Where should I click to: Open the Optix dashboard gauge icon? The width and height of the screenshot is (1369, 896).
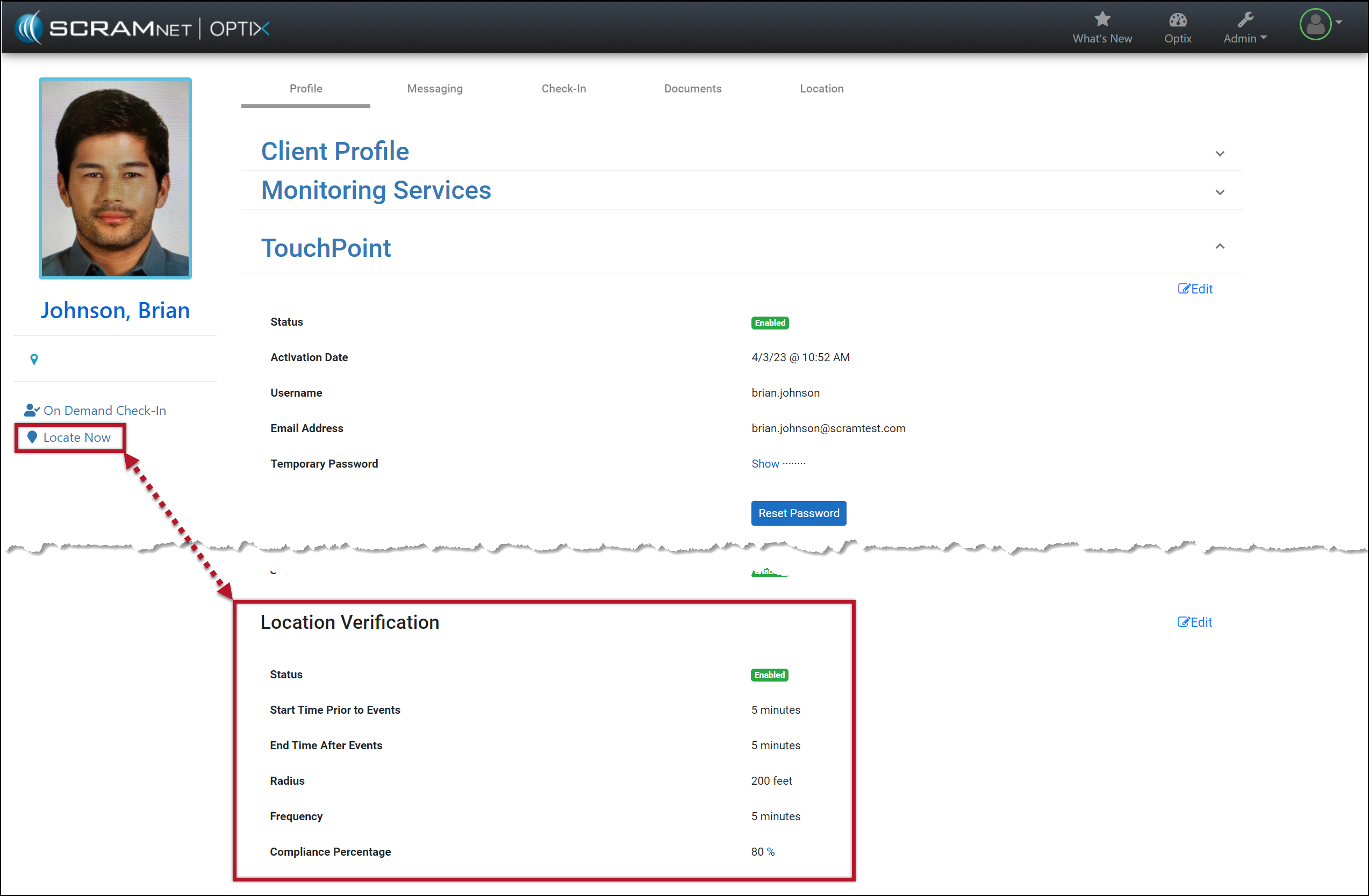click(x=1177, y=20)
